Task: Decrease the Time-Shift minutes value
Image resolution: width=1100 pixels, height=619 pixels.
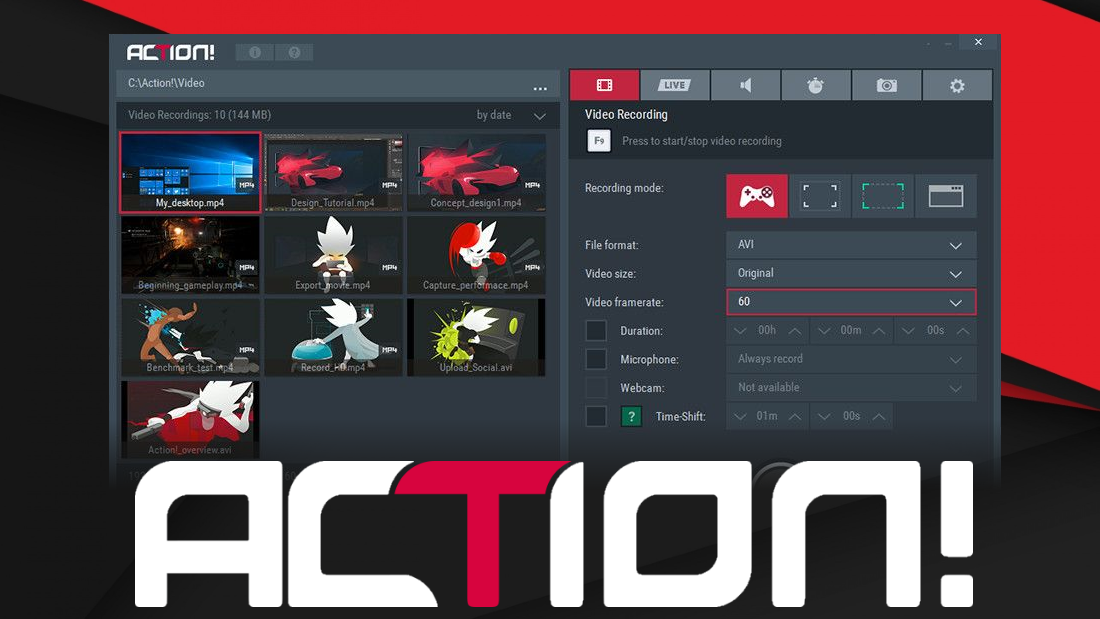Action: (x=740, y=417)
